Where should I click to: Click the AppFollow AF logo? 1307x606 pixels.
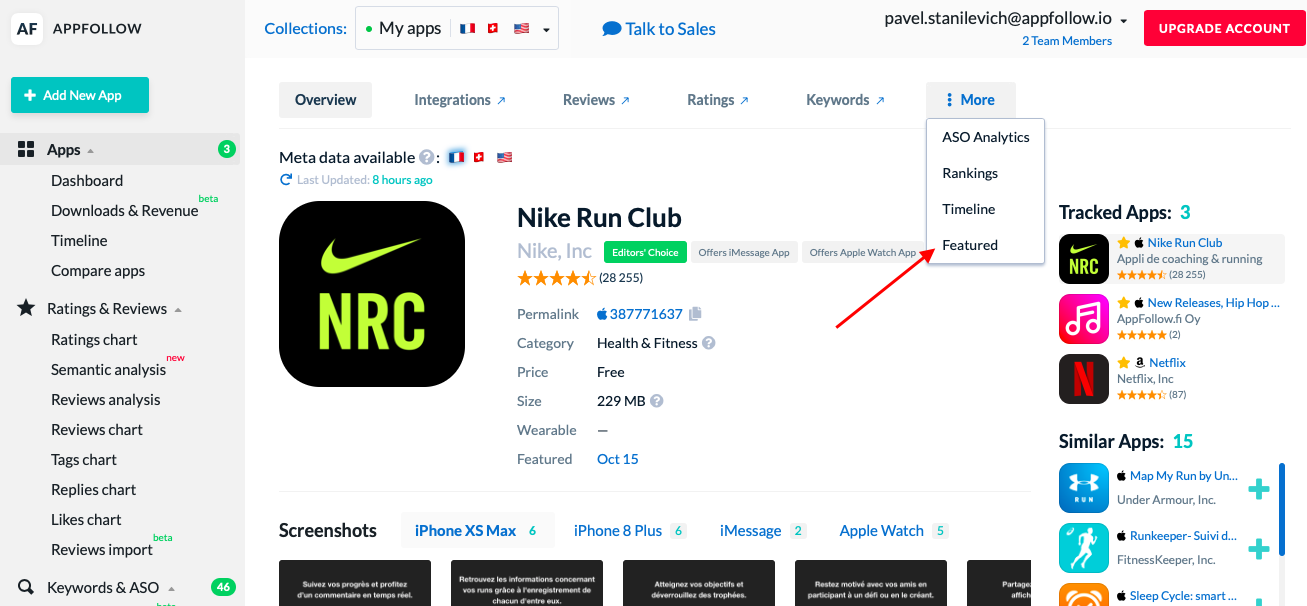[x=27, y=29]
